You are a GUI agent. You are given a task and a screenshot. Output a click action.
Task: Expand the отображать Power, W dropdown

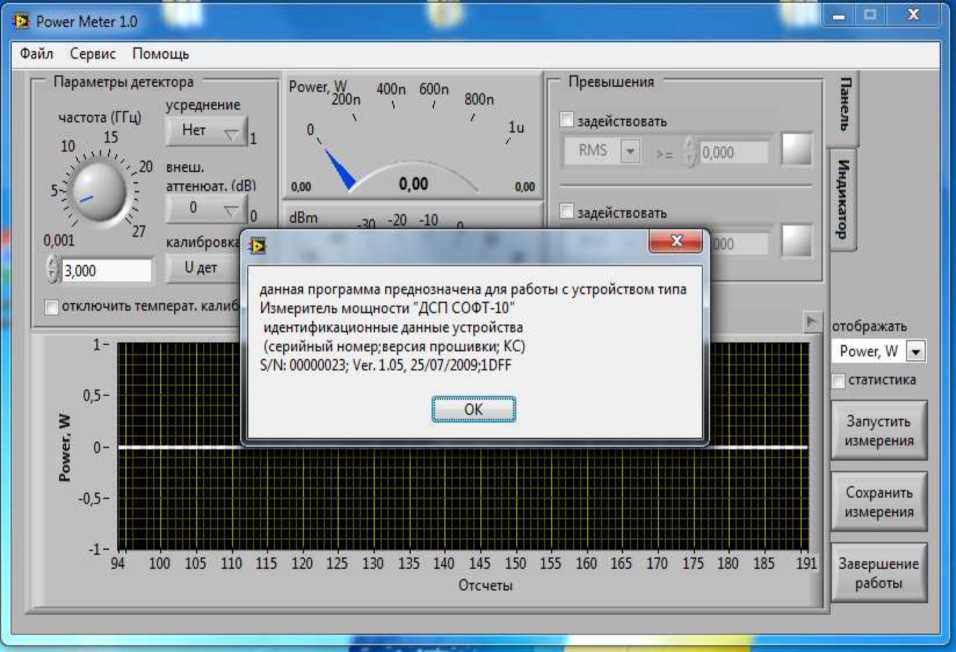(x=915, y=351)
